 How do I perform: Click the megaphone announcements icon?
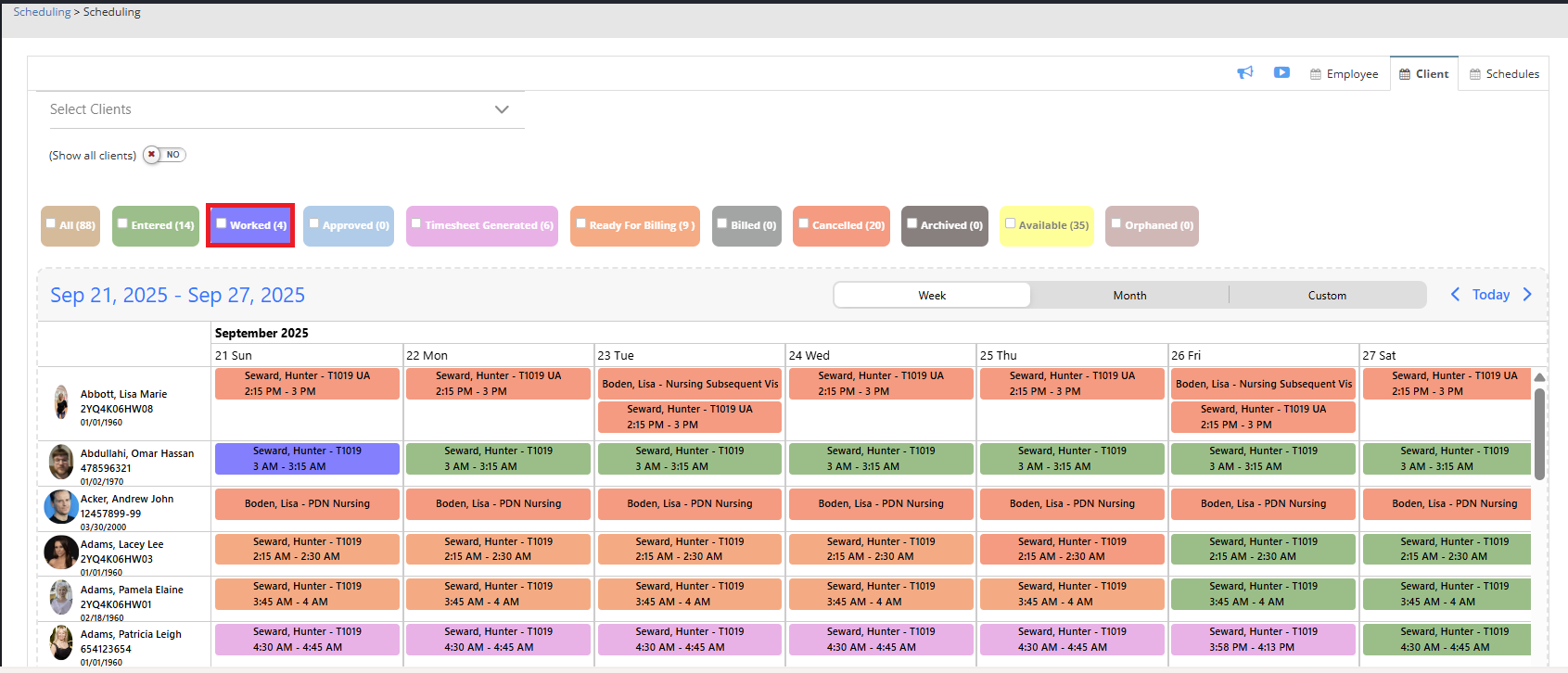[1244, 73]
